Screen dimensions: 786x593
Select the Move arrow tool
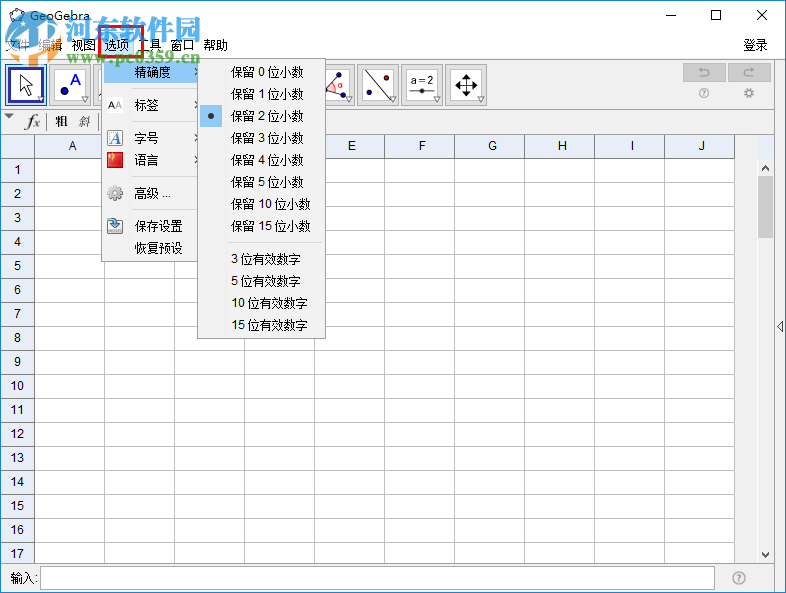pos(26,85)
